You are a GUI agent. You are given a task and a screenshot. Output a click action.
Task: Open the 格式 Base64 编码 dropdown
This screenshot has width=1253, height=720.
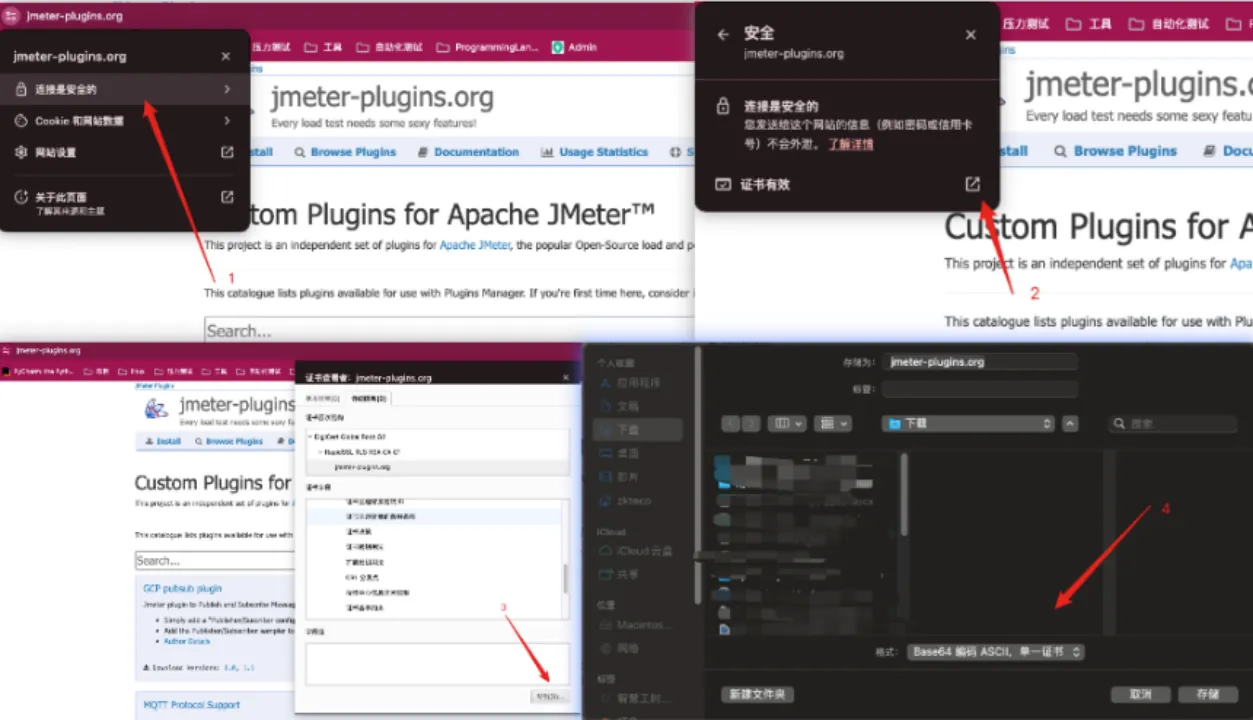click(996, 652)
